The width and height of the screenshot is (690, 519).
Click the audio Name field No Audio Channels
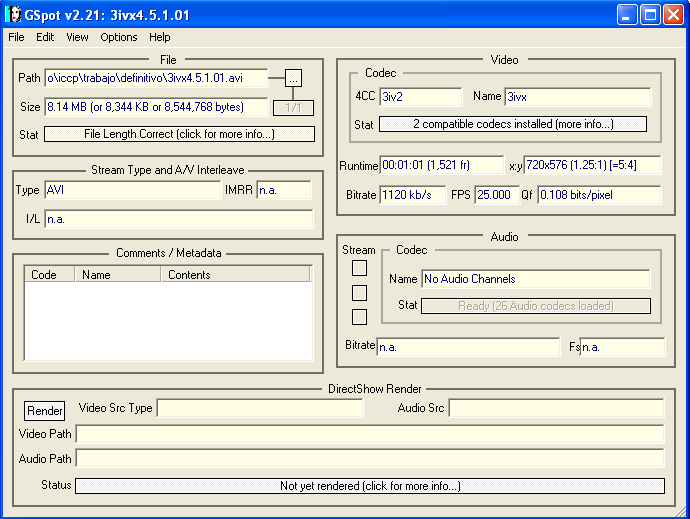(x=536, y=279)
